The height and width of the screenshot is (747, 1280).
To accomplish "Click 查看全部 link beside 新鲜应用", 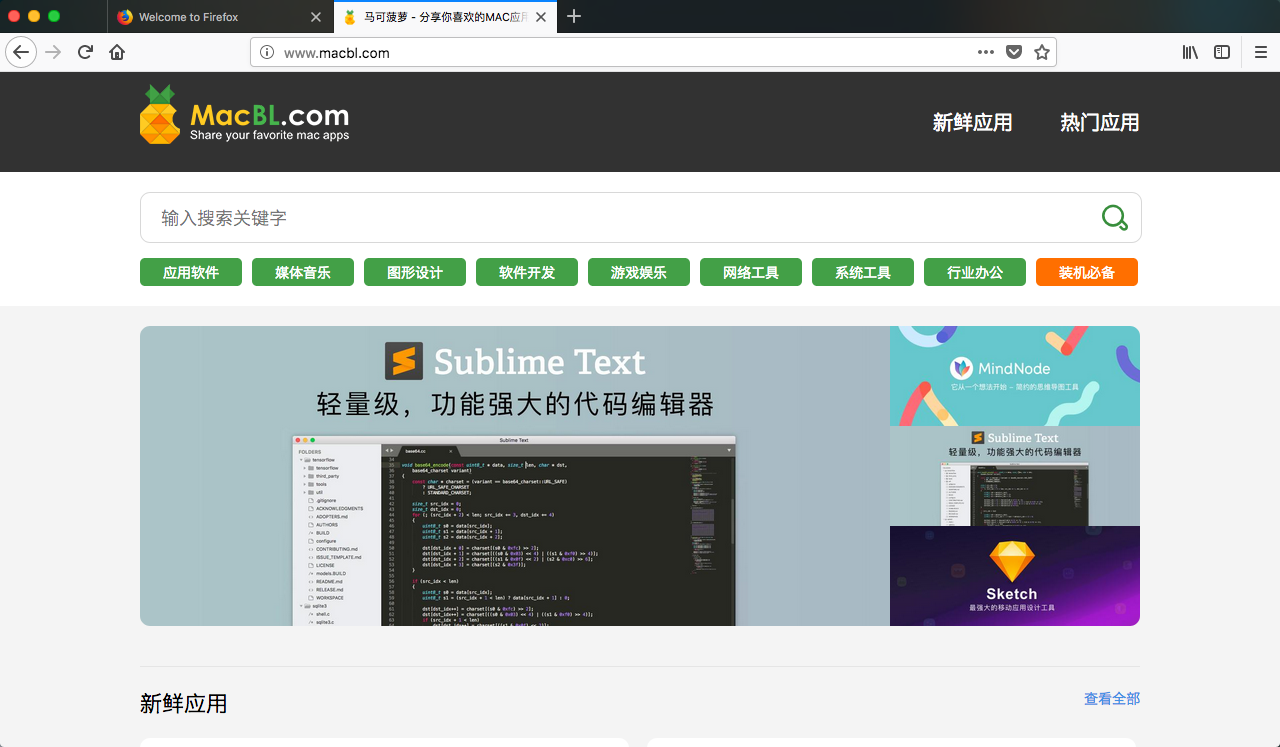I will pyautogui.click(x=1112, y=699).
